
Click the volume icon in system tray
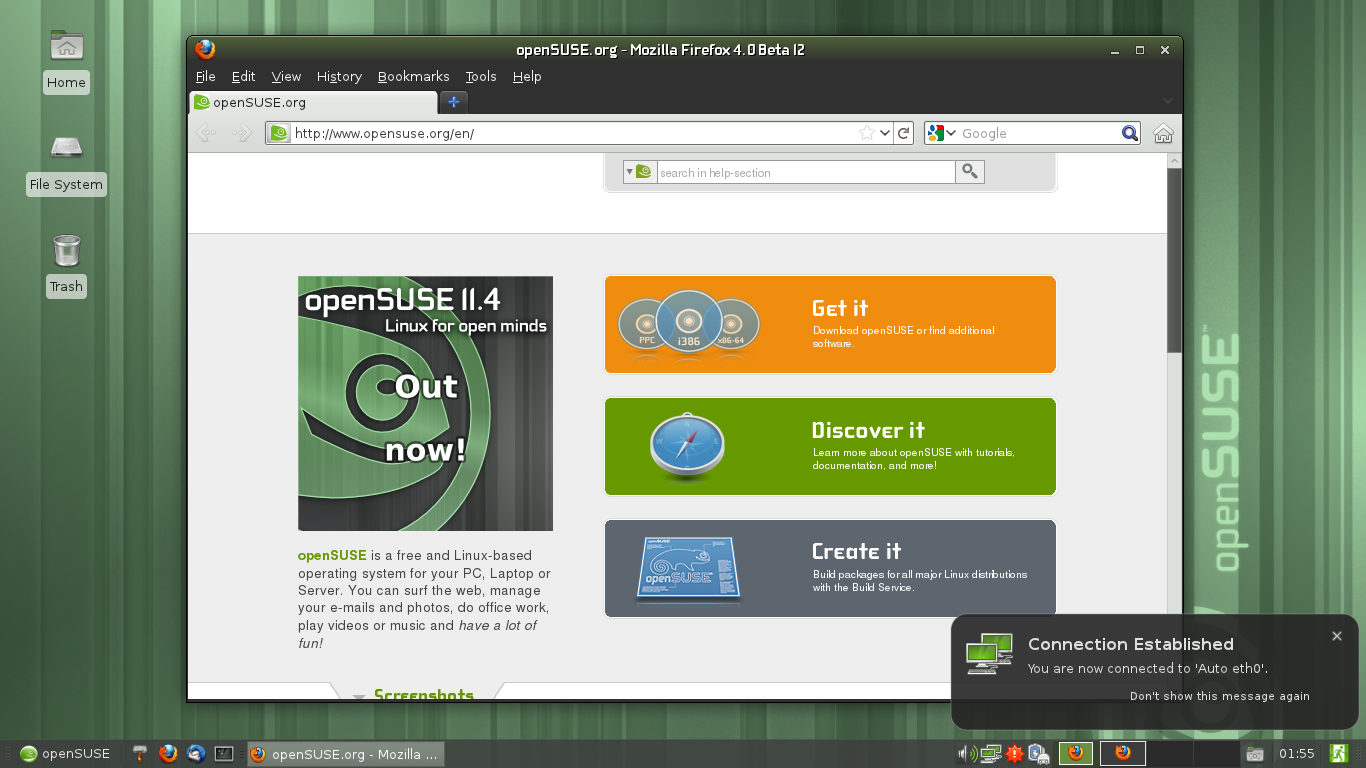tap(967, 754)
